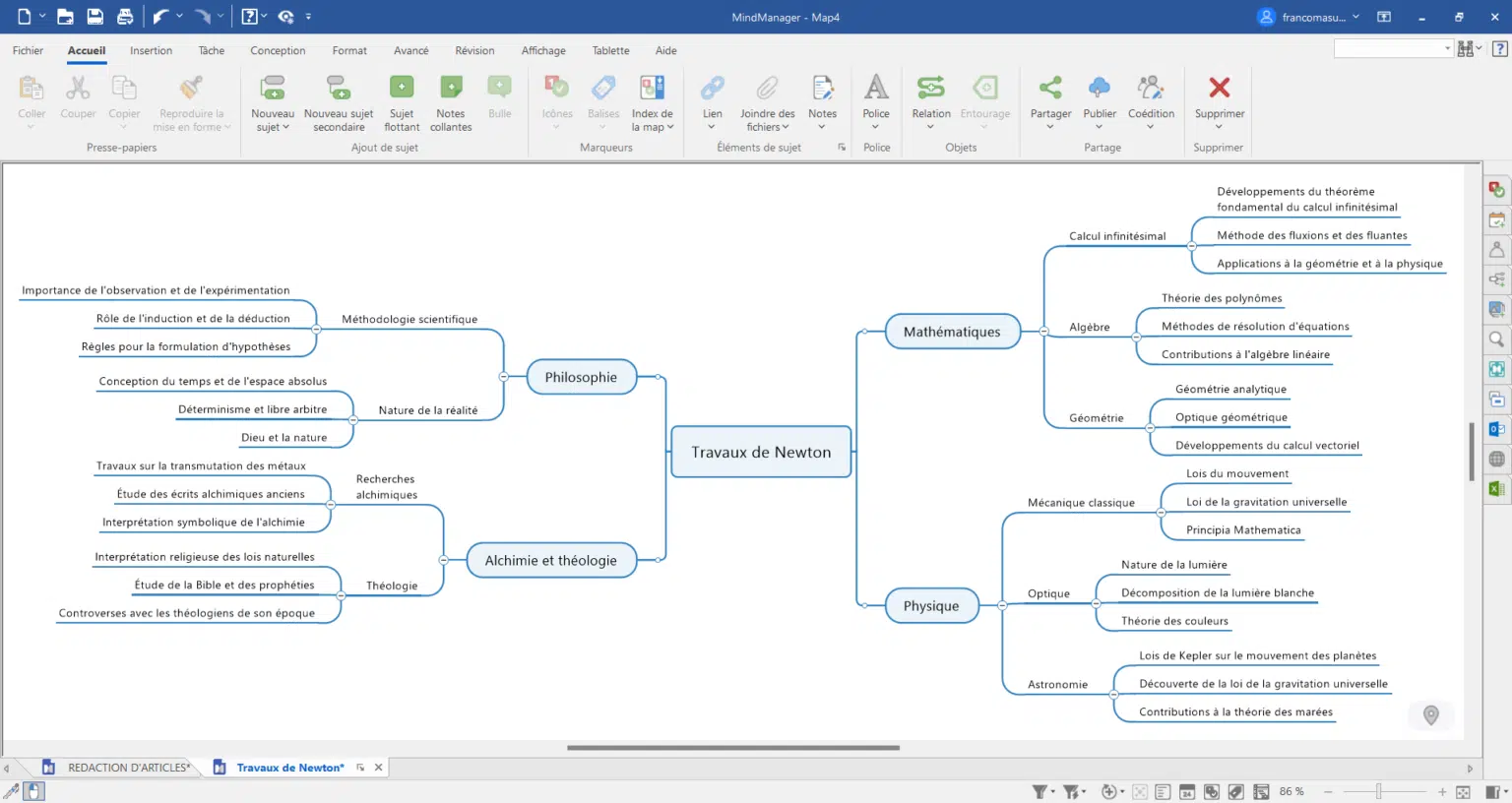The image size is (1512, 803).
Task: Collapse the Mathématiques branch toggle
Action: coord(1043,332)
